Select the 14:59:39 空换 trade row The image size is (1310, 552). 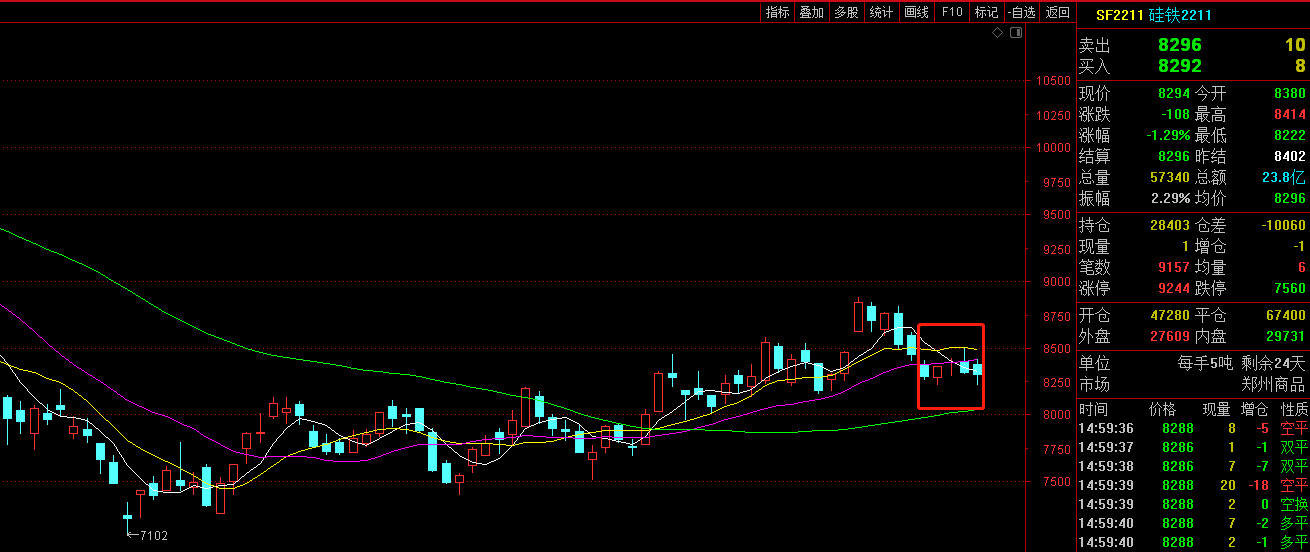[x=1192, y=503]
